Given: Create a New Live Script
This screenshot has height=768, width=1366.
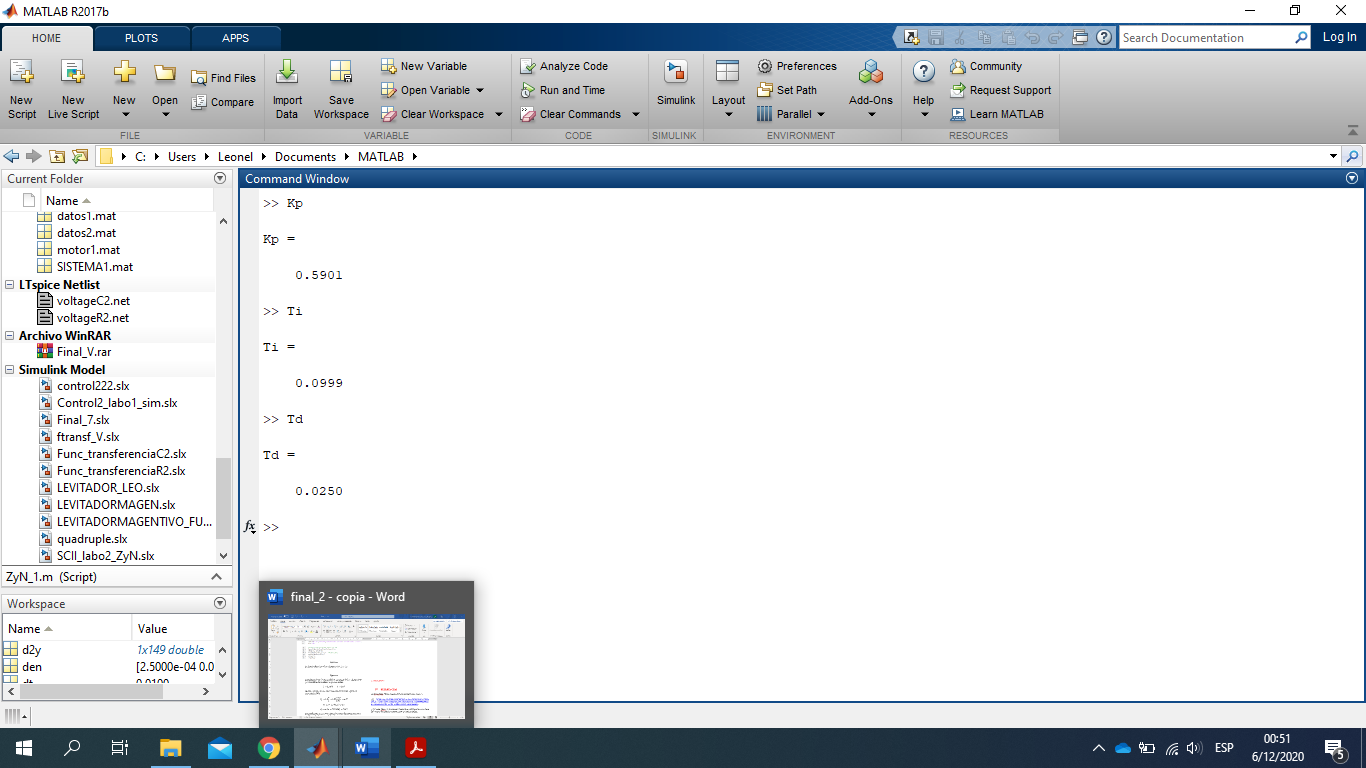Looking at the screenshot, I should point(73,88).
